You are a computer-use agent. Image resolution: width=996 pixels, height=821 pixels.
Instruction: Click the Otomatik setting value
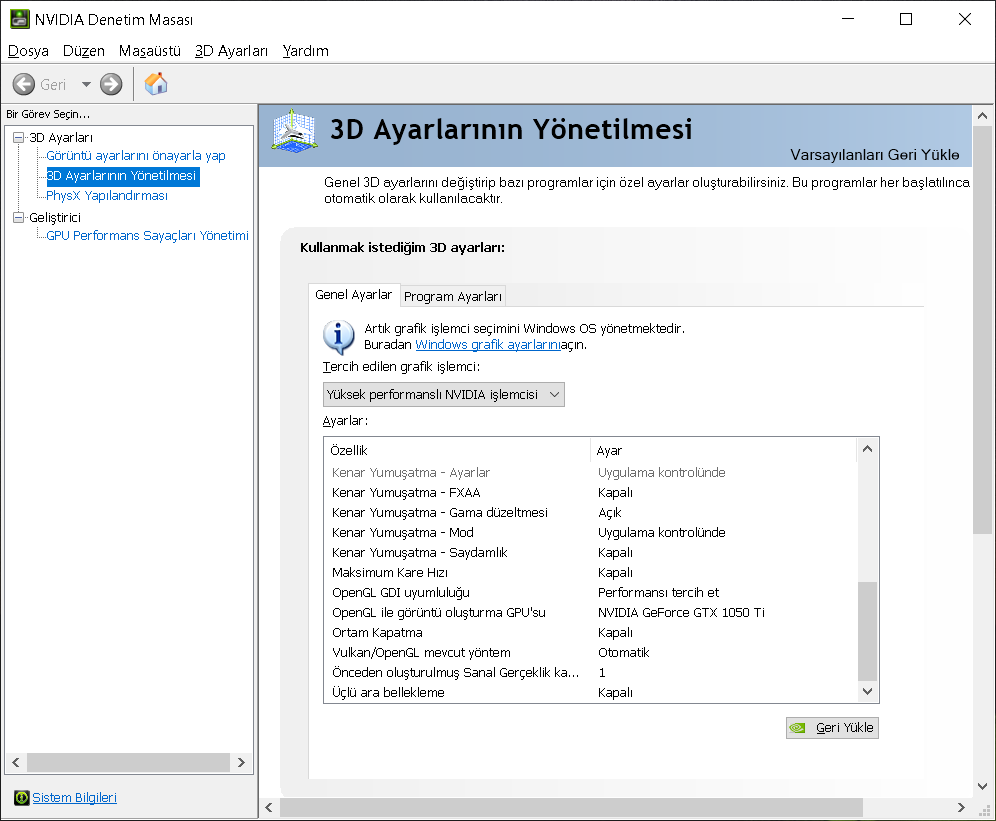point(623,653)
